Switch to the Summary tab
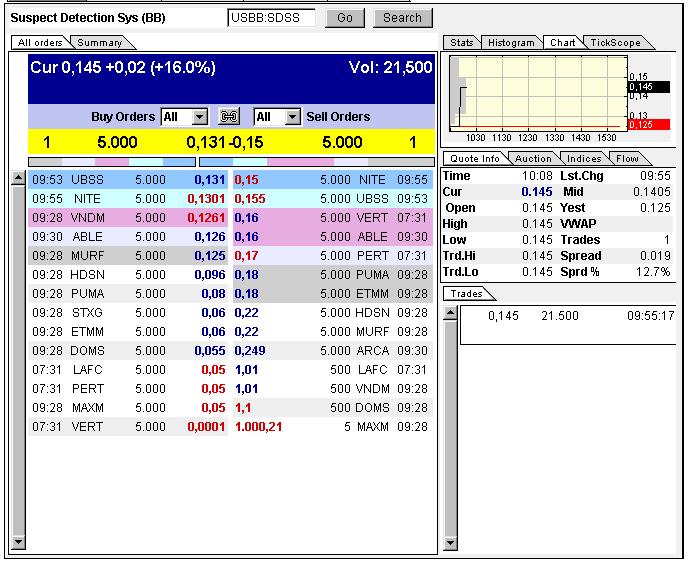Viewport: 688px width, 562px height. (x=100, y=43)
